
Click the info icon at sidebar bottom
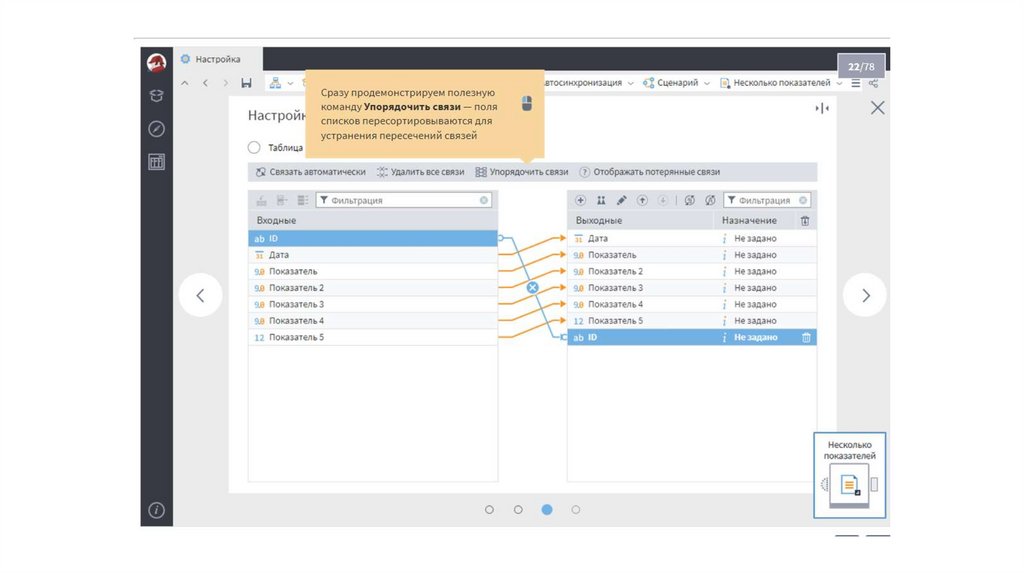(x=156, y=510)
